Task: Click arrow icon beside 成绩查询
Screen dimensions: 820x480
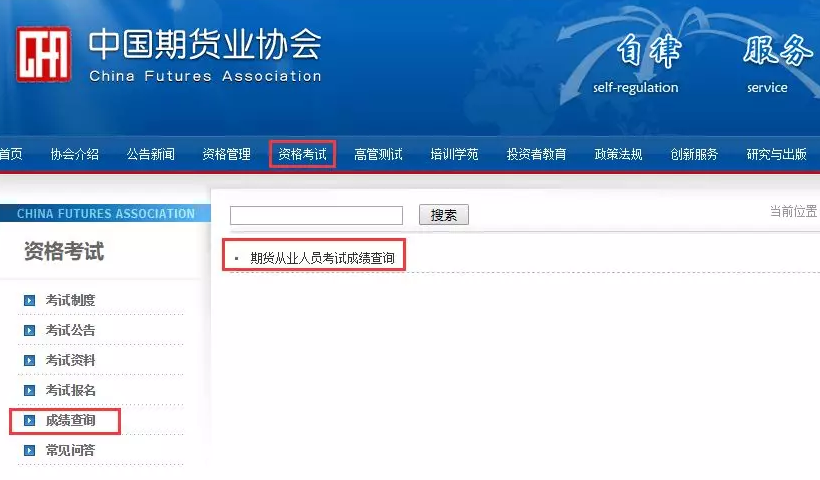Action: click(29, 421)
